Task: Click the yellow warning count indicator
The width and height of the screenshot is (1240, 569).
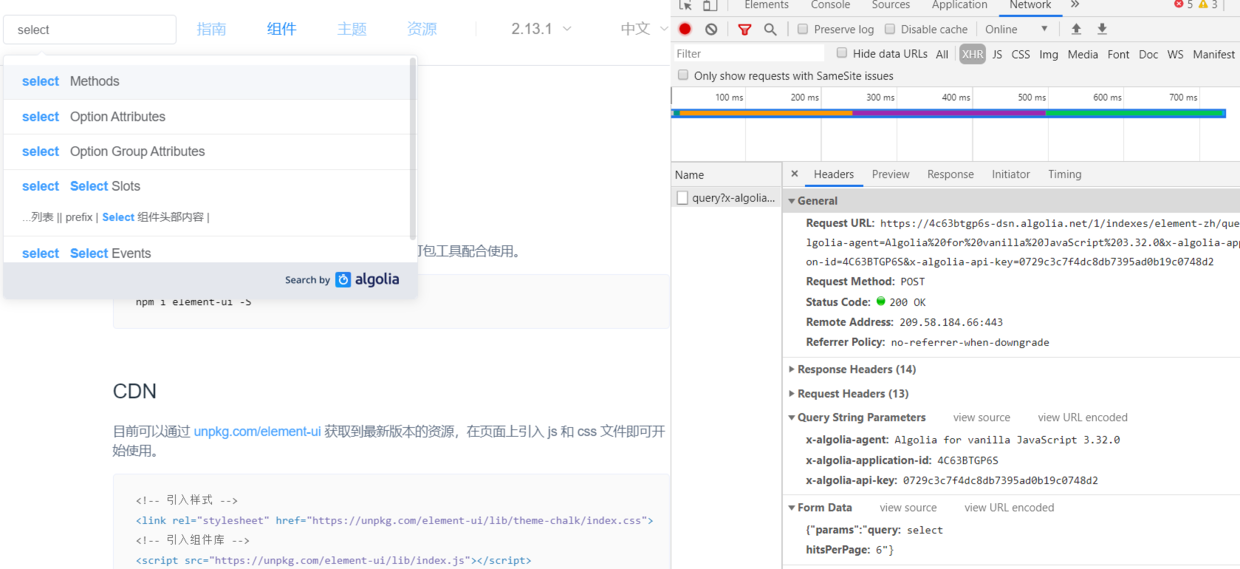Action: click(1208, 5)
